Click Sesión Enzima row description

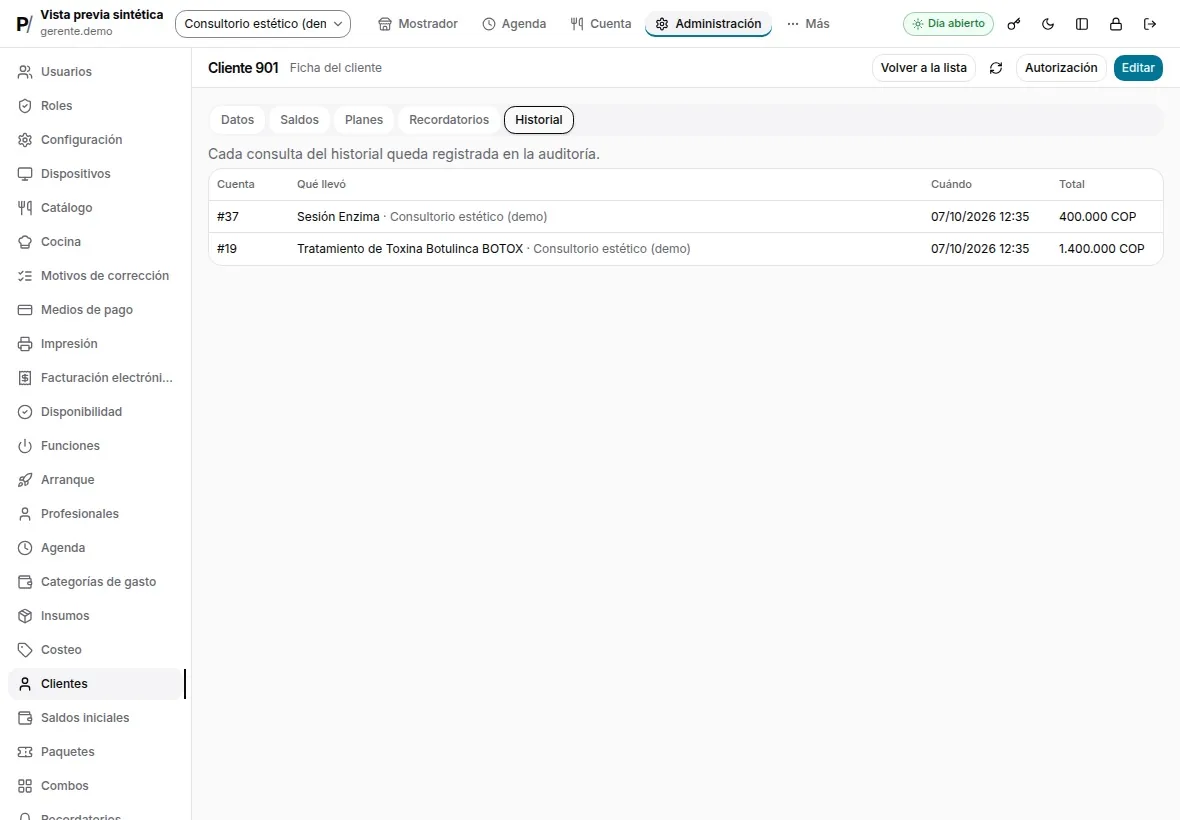tap(422, 217)
